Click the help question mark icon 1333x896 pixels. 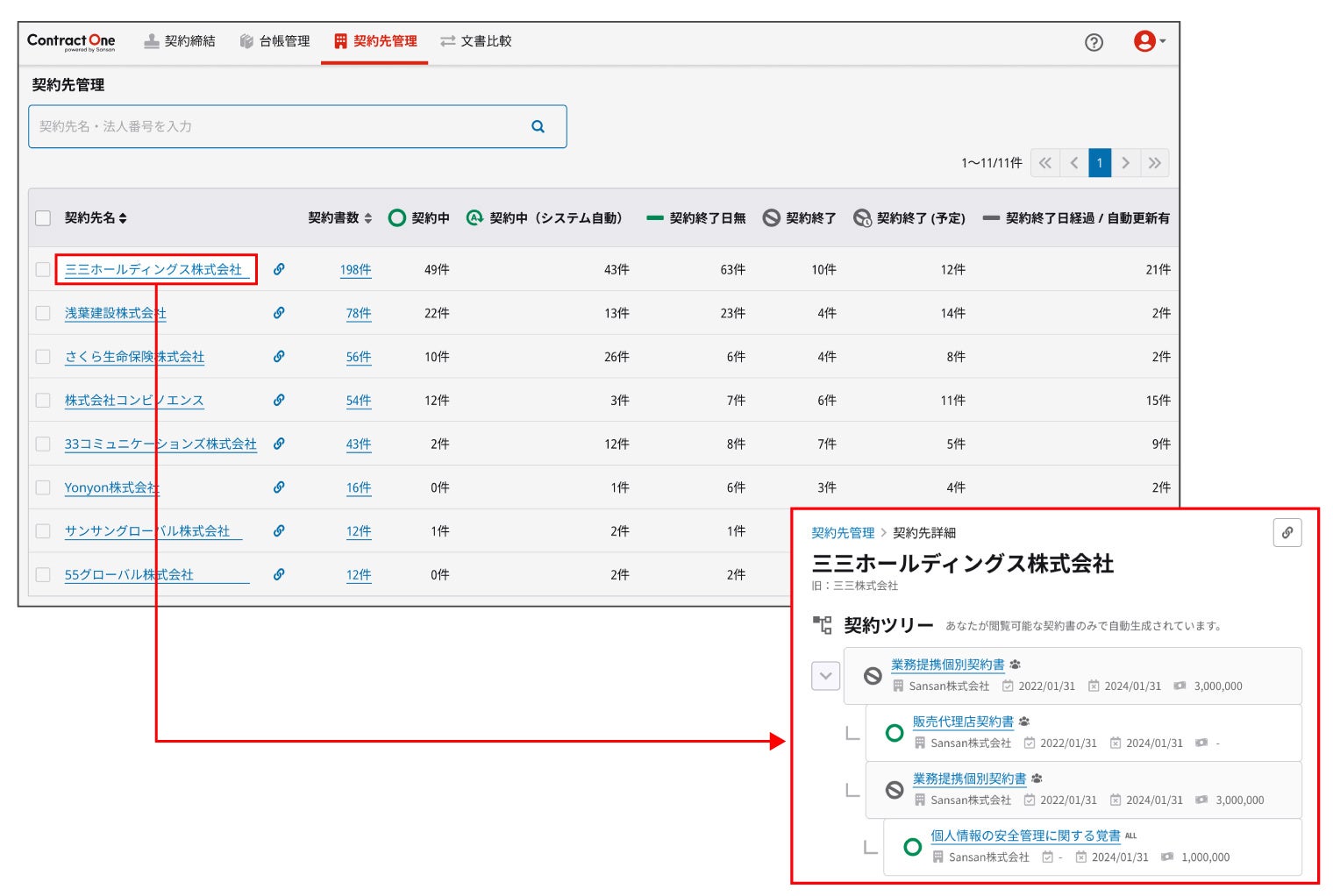coord(1094,42)
